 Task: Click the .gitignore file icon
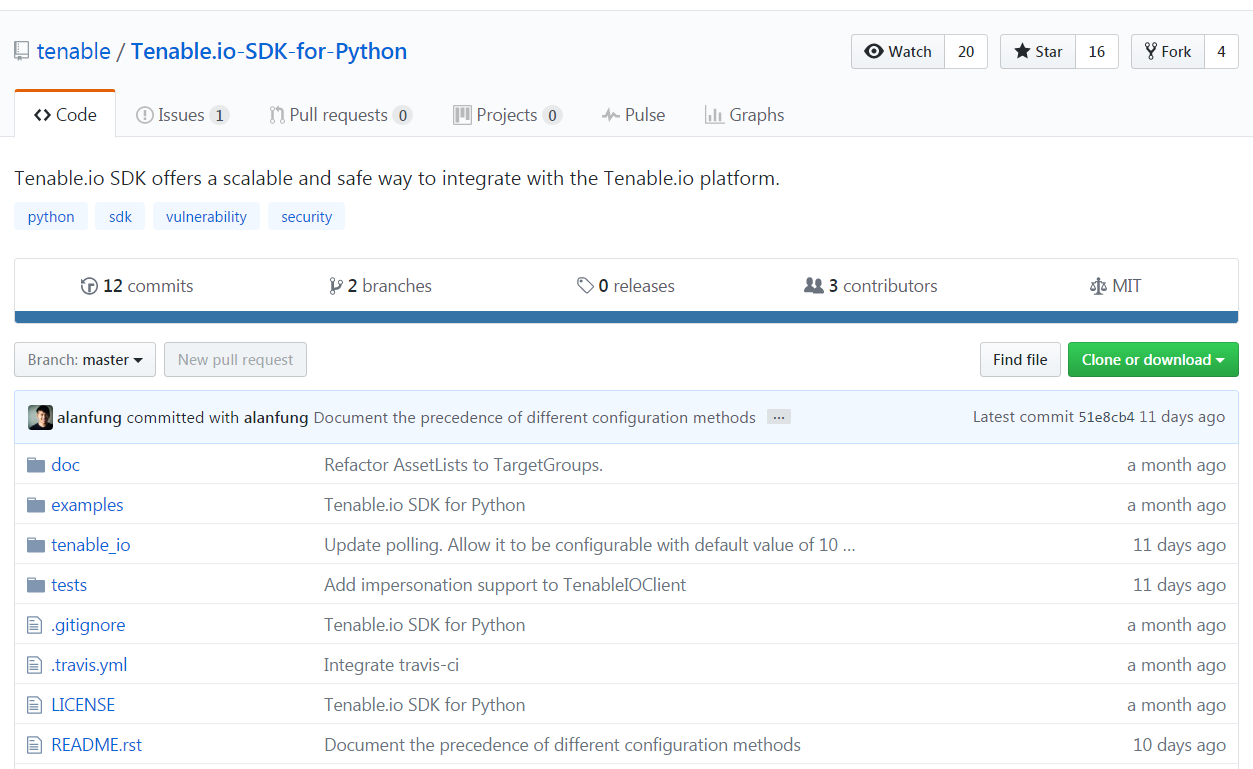[35, 625]
